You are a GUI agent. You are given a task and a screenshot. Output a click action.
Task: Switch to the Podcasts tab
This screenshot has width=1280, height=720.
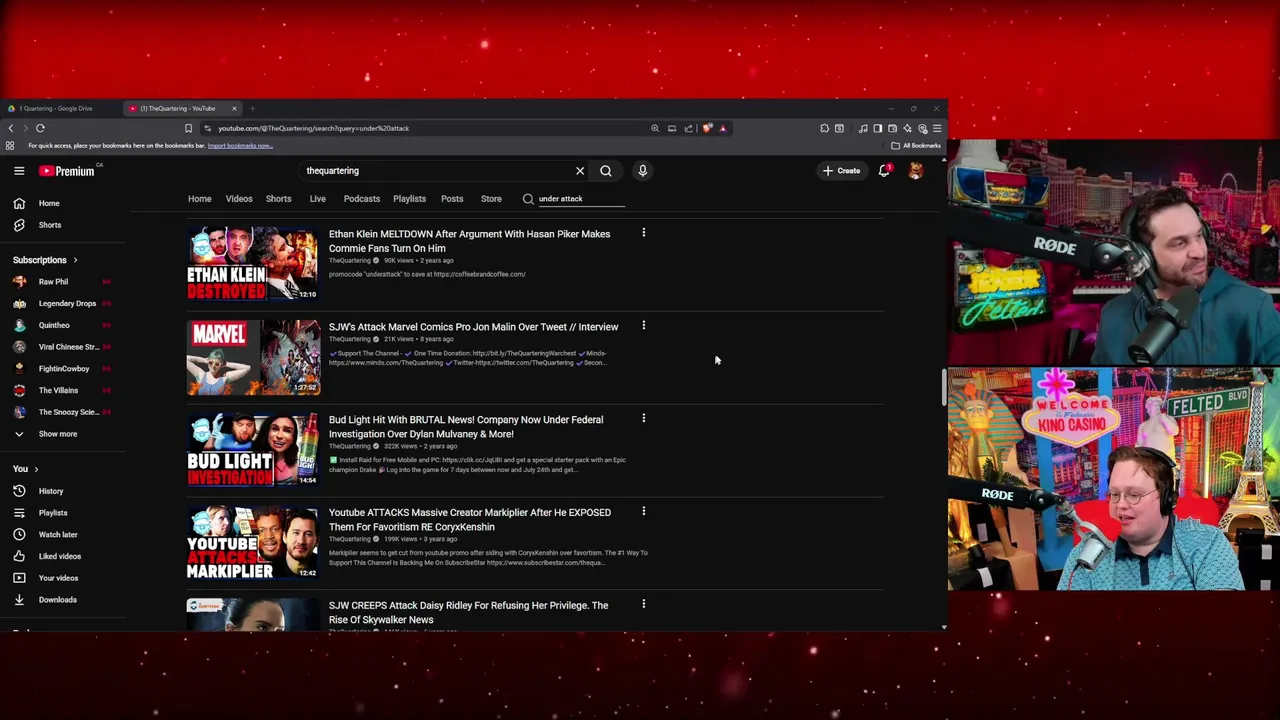(362, 199)
